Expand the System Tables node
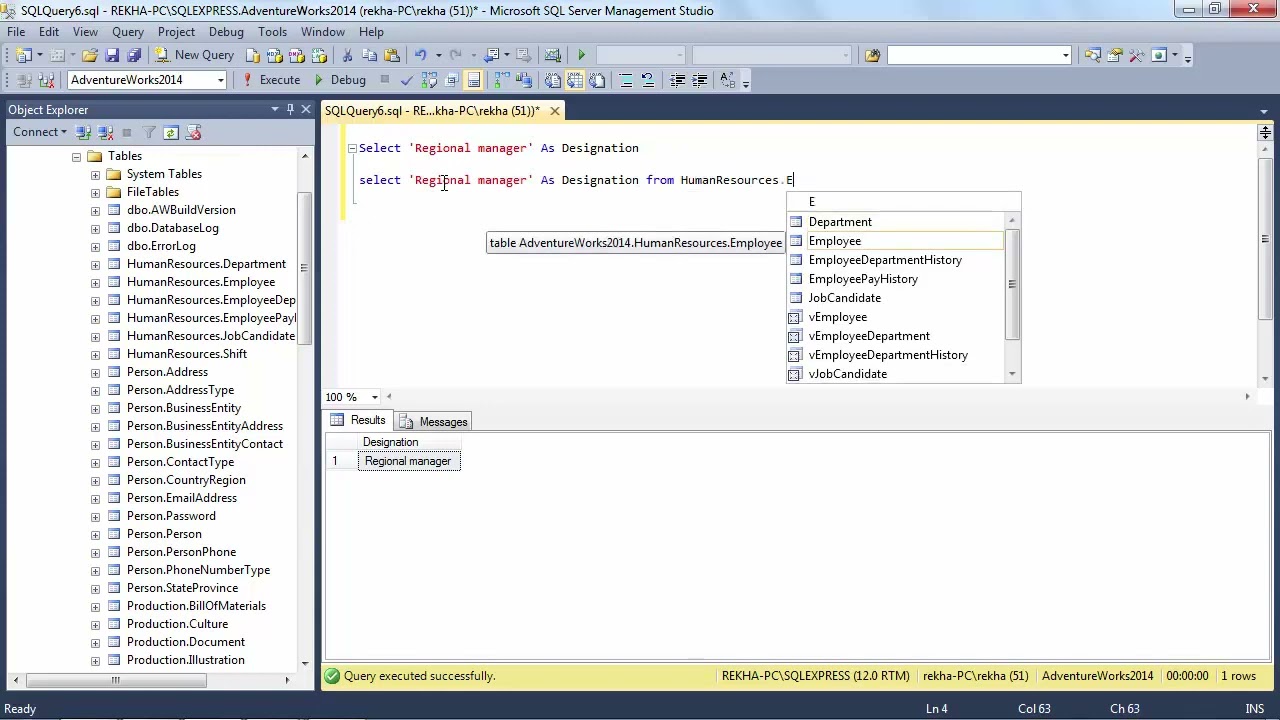 point(95,175)
